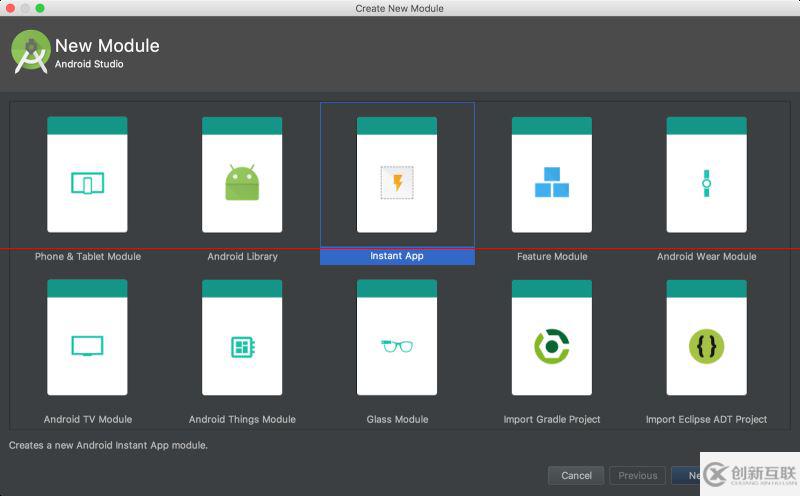Choose the Glass Module eyeglasses icon
Viewport: 800px width, 496px height.
coord(397,346)
